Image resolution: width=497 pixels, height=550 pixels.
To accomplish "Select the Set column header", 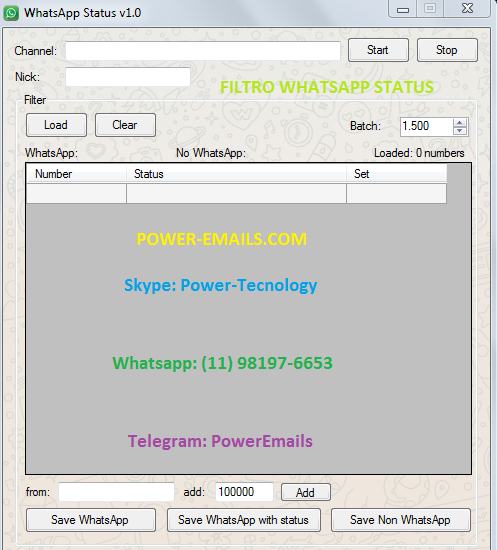I will 397,174.
